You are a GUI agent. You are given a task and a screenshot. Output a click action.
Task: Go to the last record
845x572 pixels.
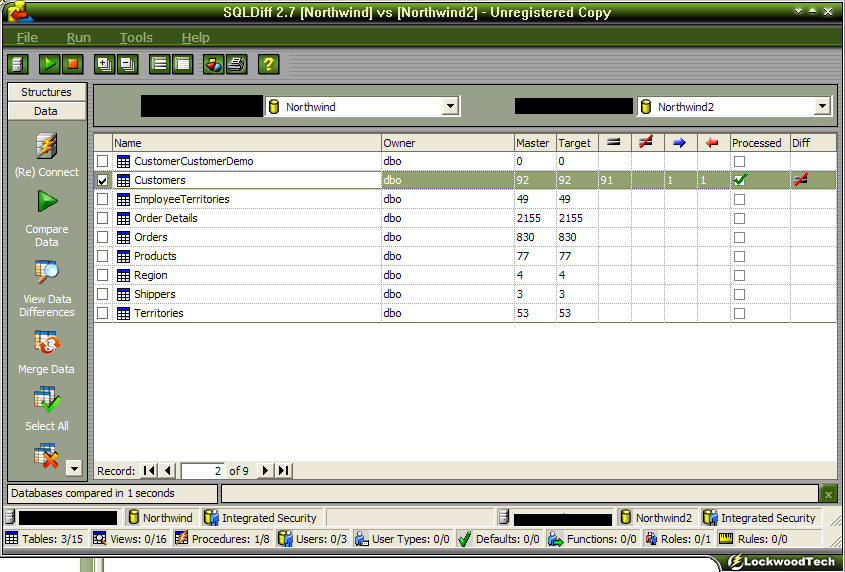[x=284, y=471]
